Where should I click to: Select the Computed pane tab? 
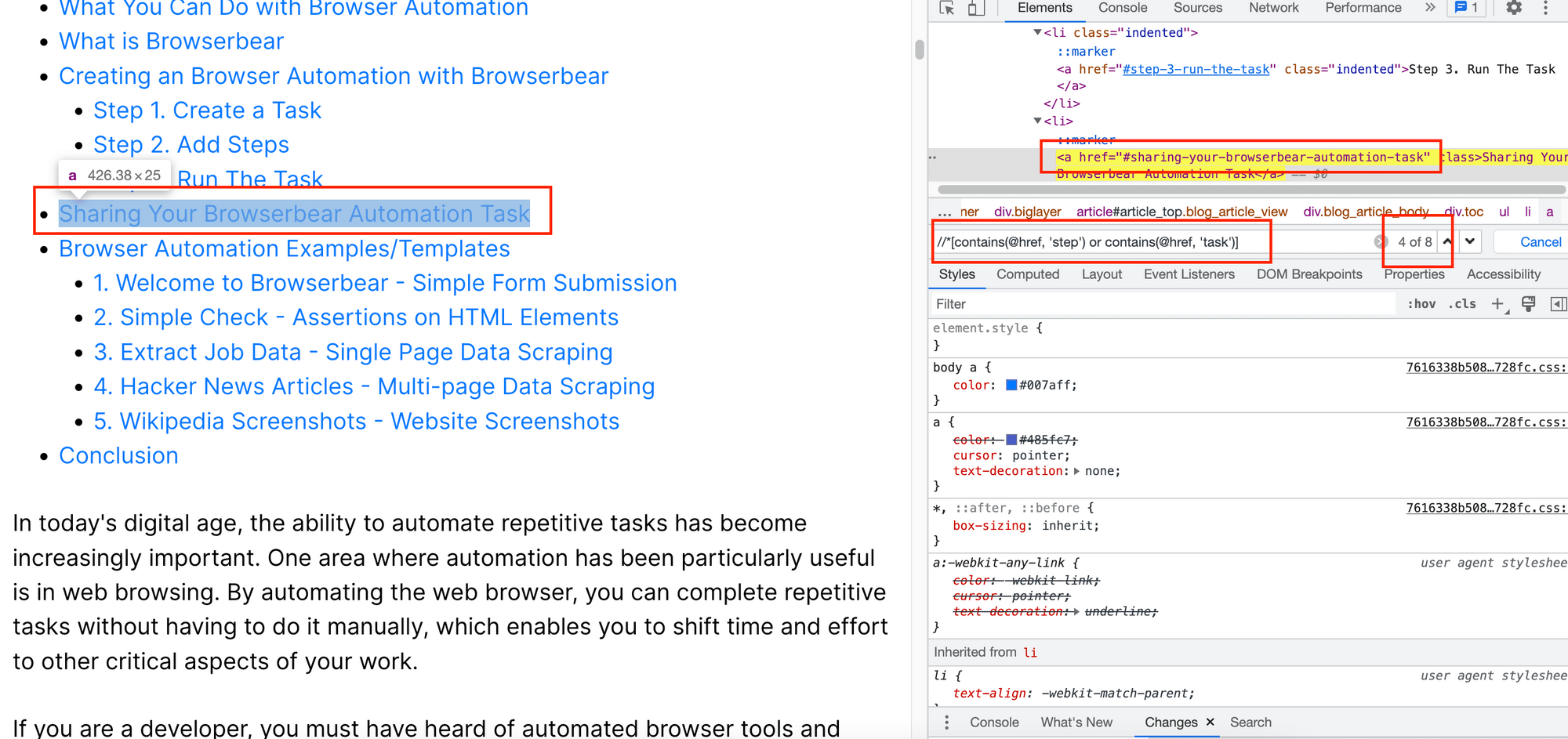[1028, 274]
